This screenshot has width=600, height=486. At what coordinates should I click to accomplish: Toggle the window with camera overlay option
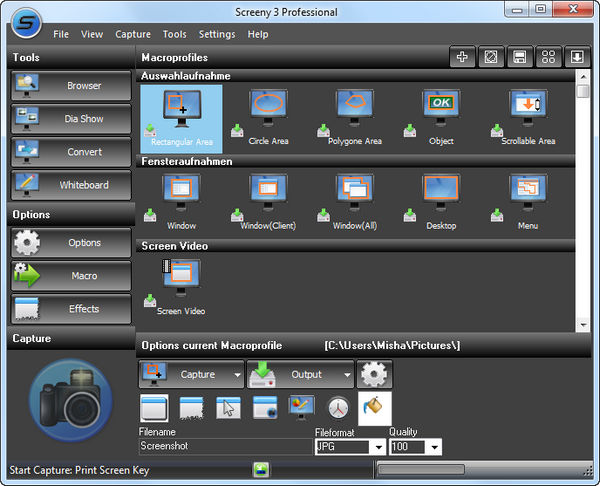pyautogui.click(x=265, y=408)
